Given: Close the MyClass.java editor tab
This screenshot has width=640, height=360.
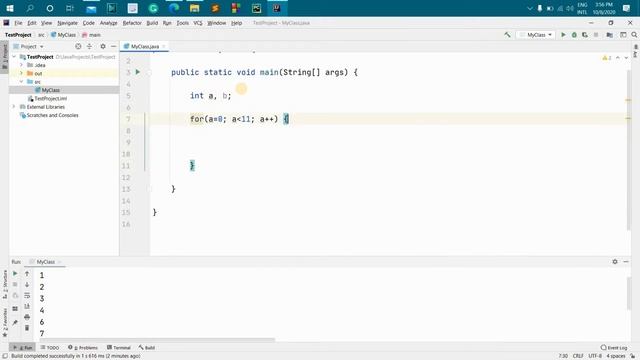Looking at the screenshot, I should 164,47.
